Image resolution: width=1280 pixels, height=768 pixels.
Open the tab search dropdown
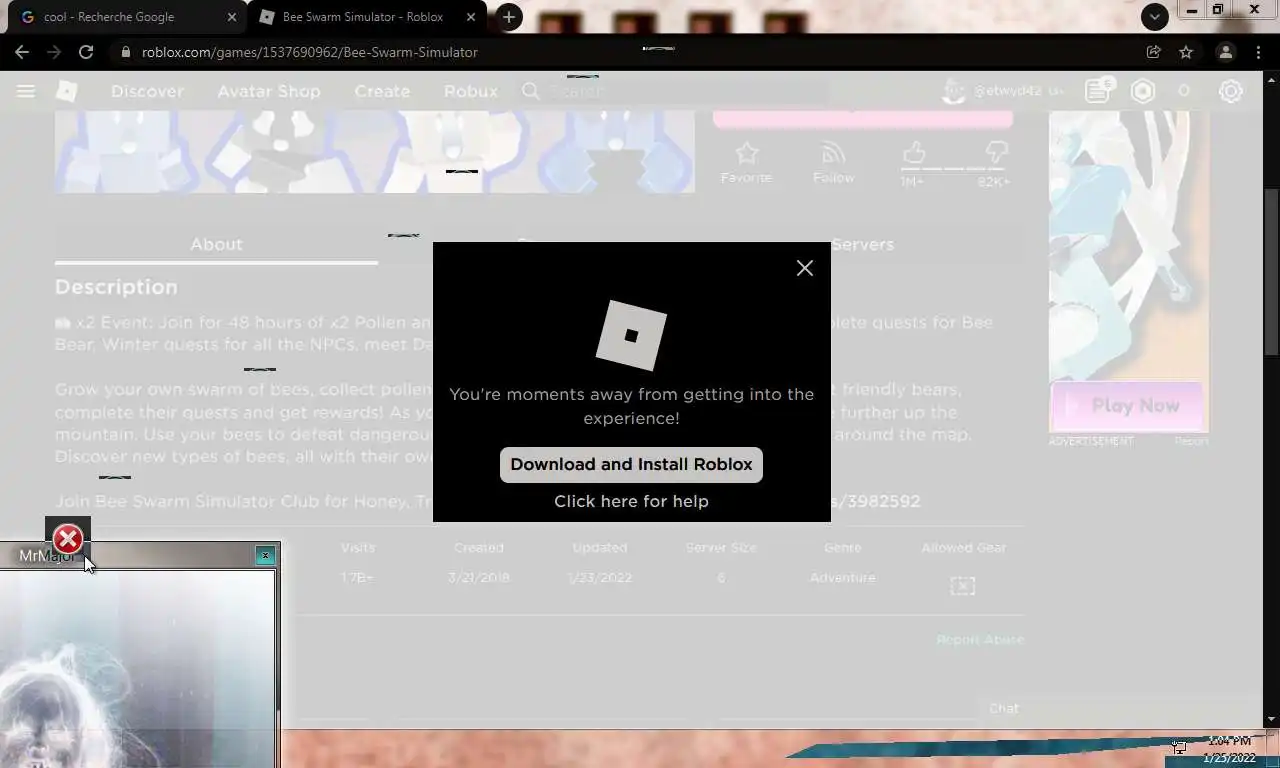(1155, 17)
